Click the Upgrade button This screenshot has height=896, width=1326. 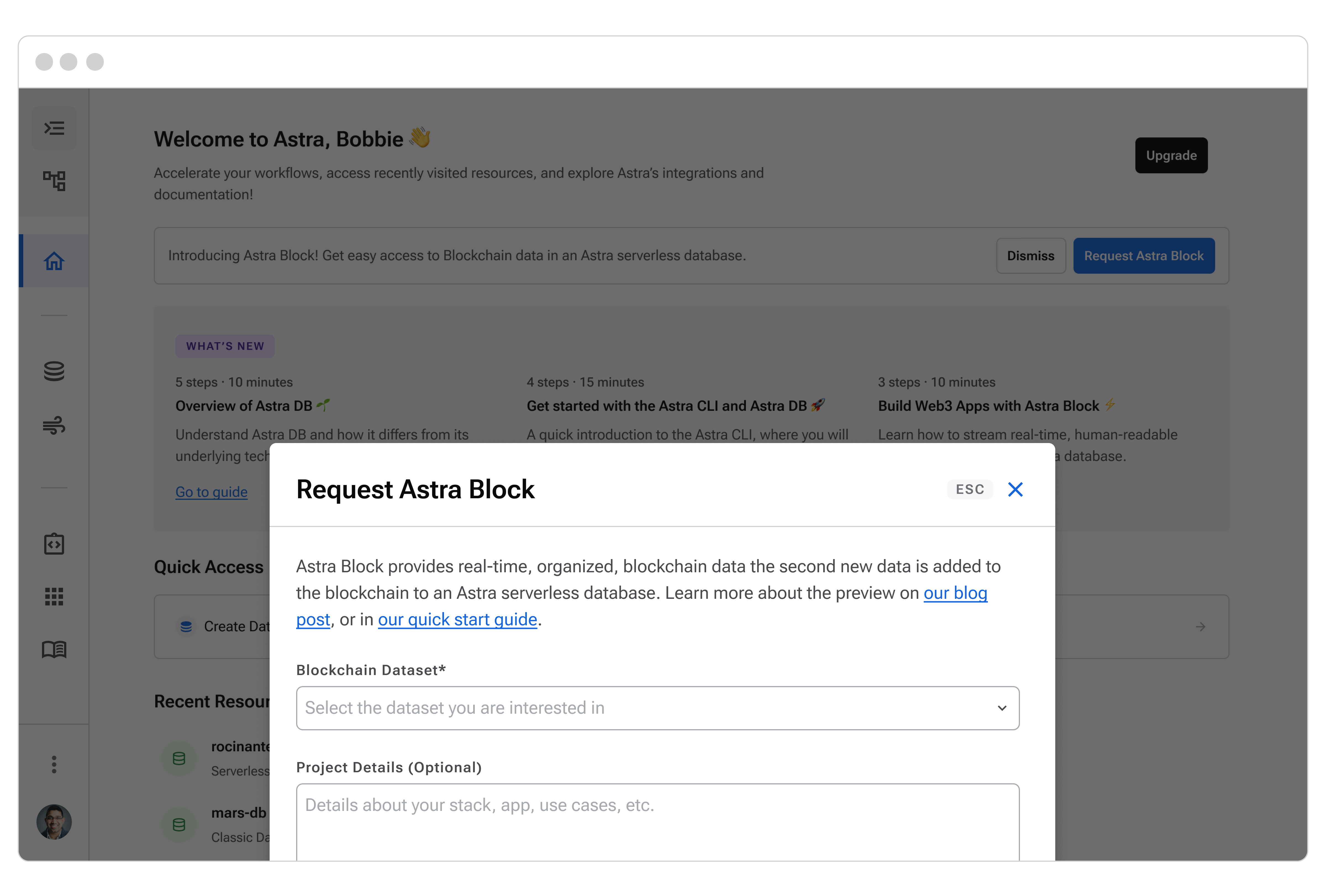(x=1171, y=155)
